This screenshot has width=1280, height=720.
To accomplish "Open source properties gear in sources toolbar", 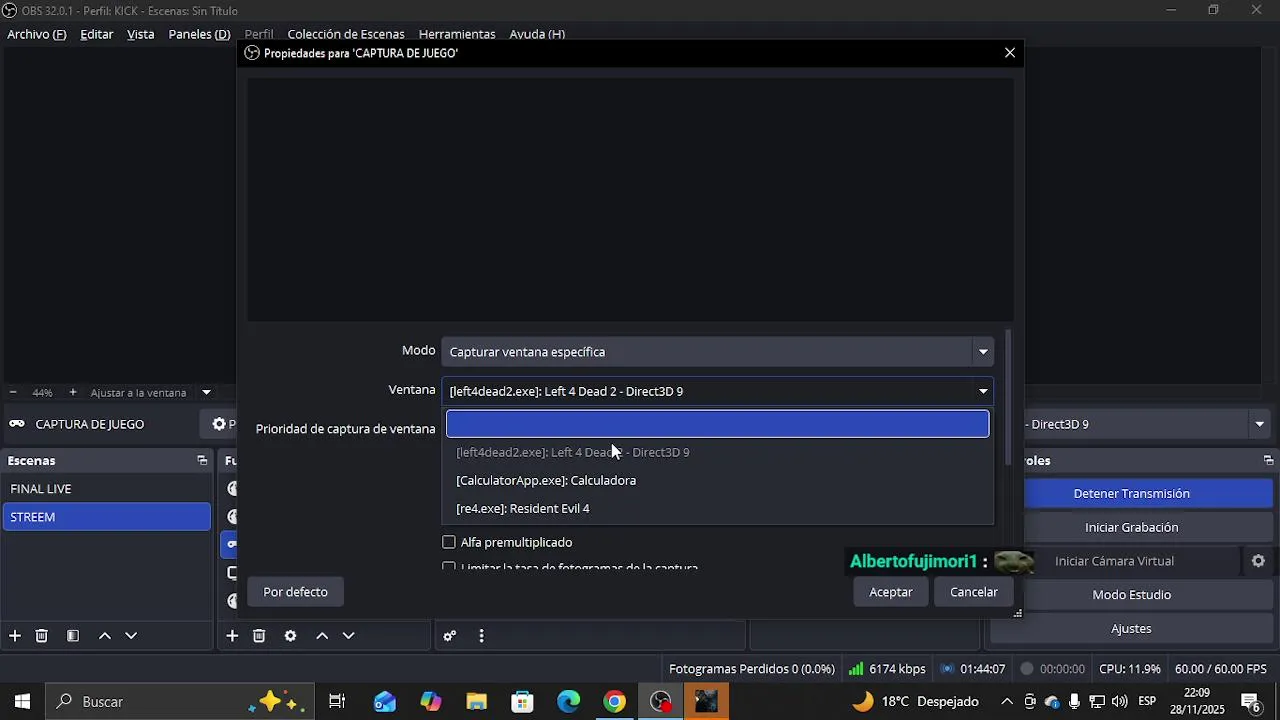I will click(290, 636).
